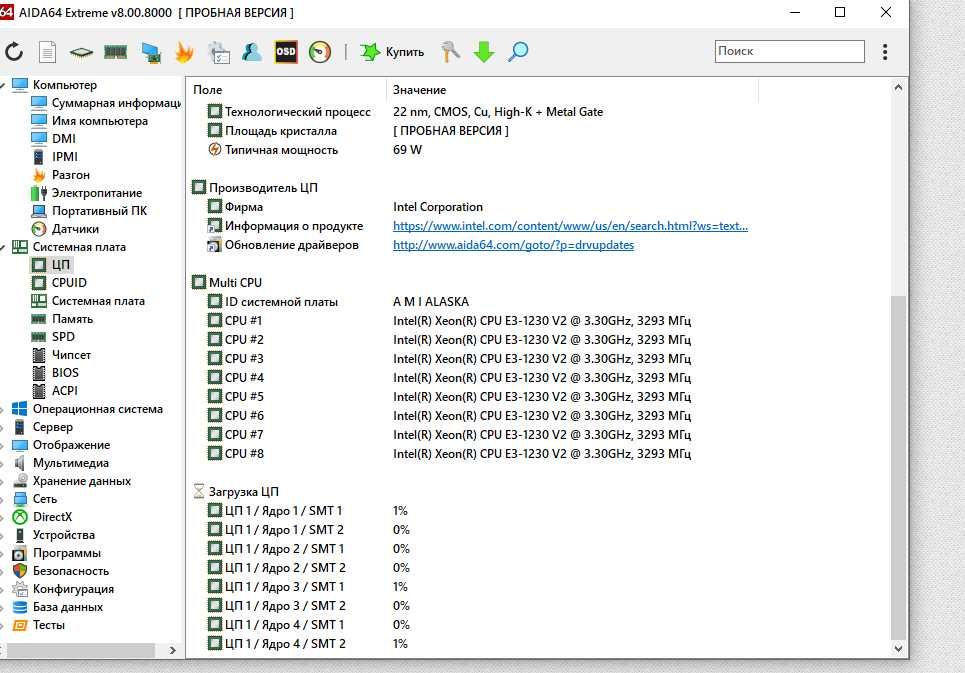Select the CPU #8 row
Viewport: 965px width, 673px height.
(x=449, y=453)
